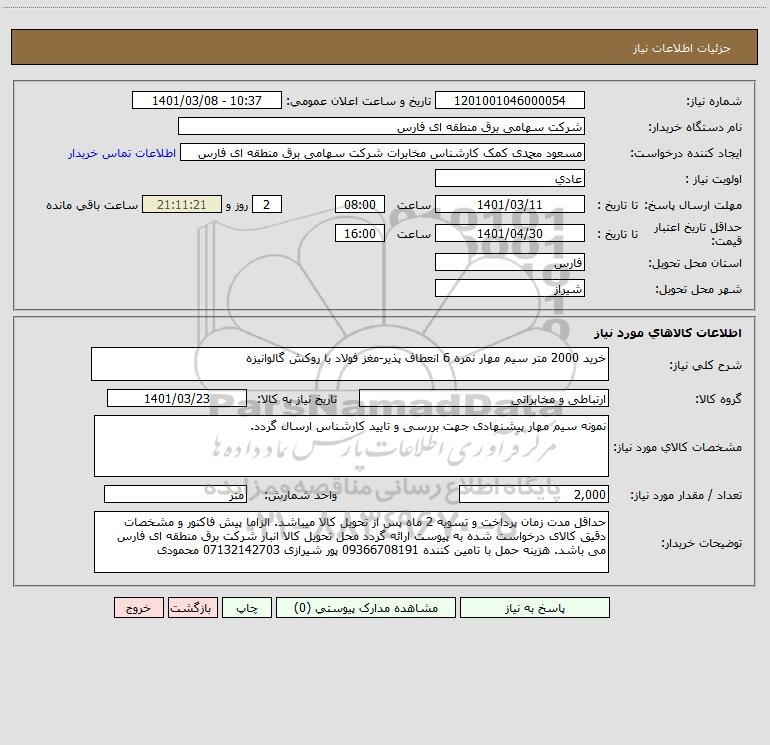Open مشاهده مدارک پیوستی (0) button

(x=366, y=607)
